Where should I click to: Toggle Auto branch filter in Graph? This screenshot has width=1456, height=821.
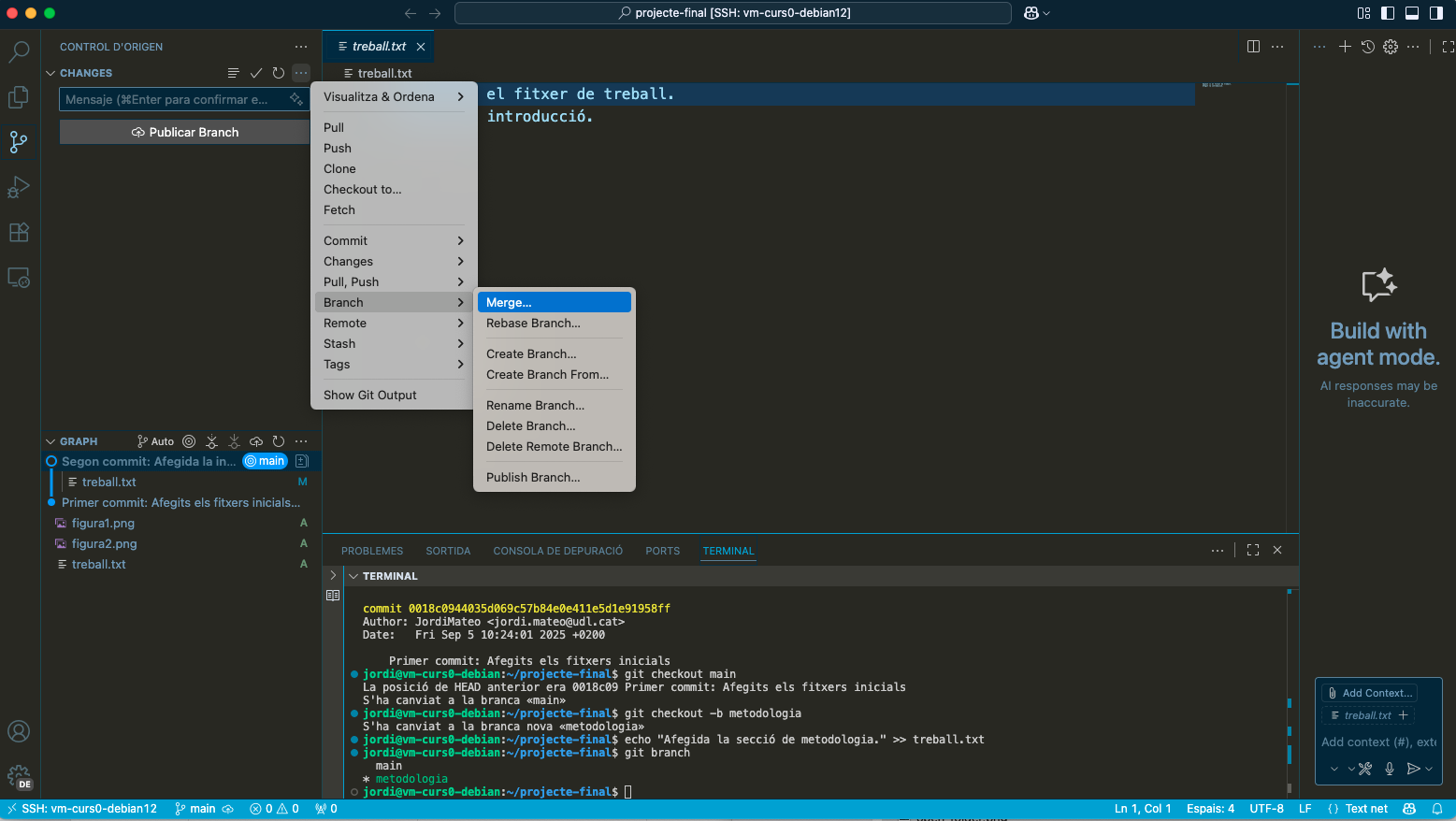(156, 441)
